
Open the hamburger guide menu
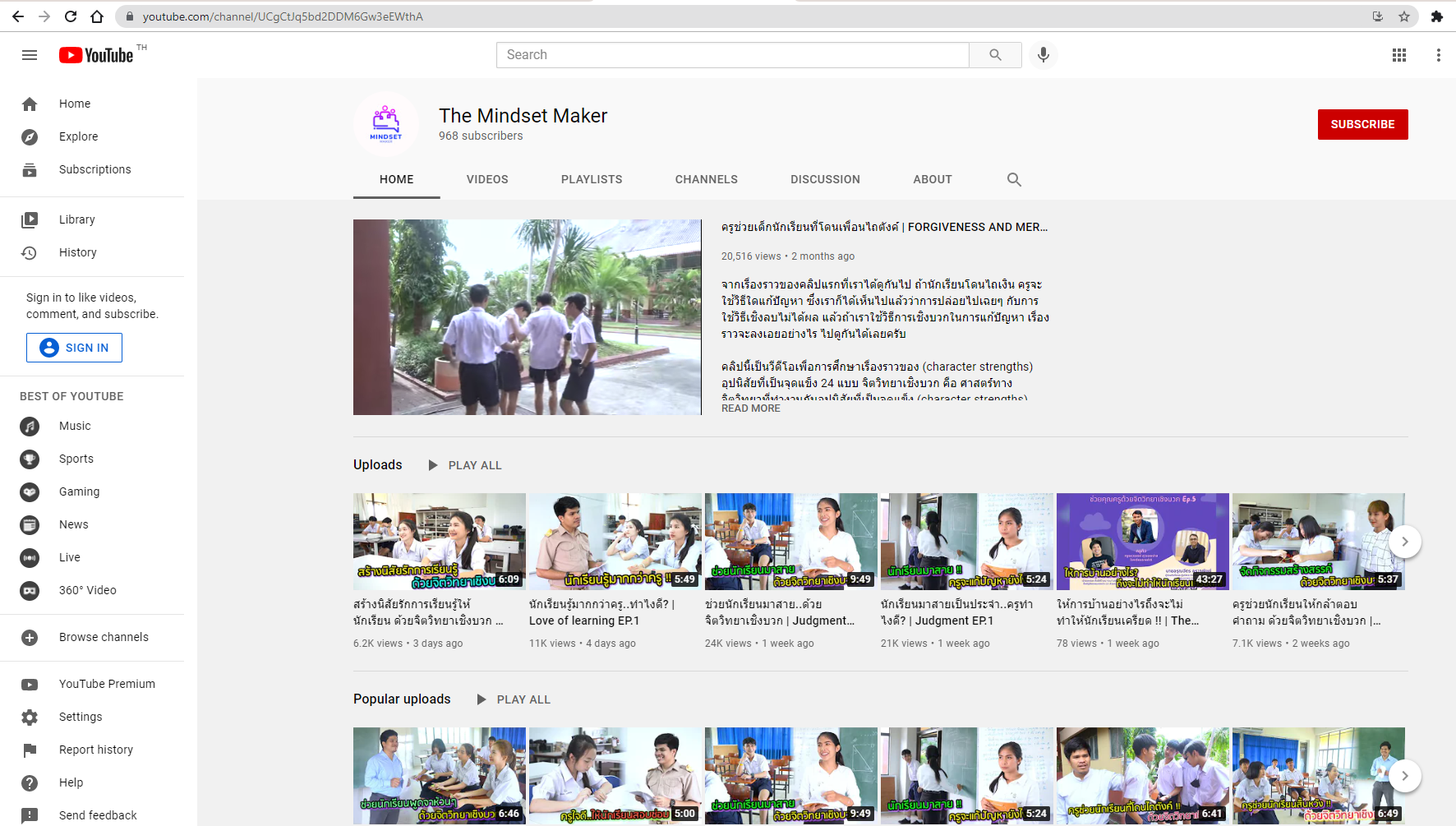30,55
